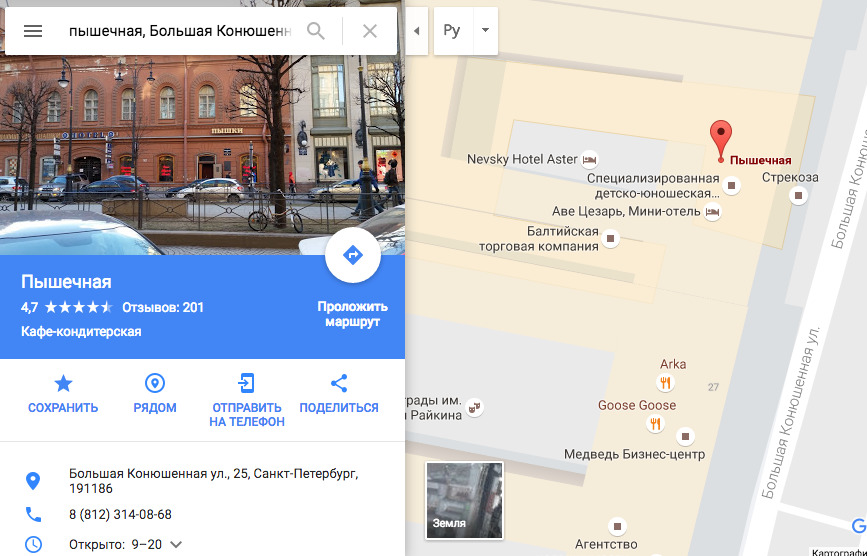867x556 pixels.
Task: Click Специализированная детско-юношеская marker icon
Action: 732,185
